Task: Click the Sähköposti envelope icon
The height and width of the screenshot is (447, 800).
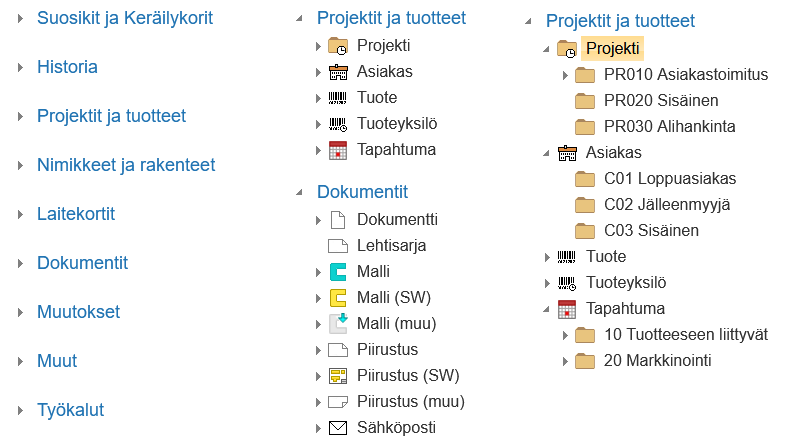Action: (x=337, y=428)
